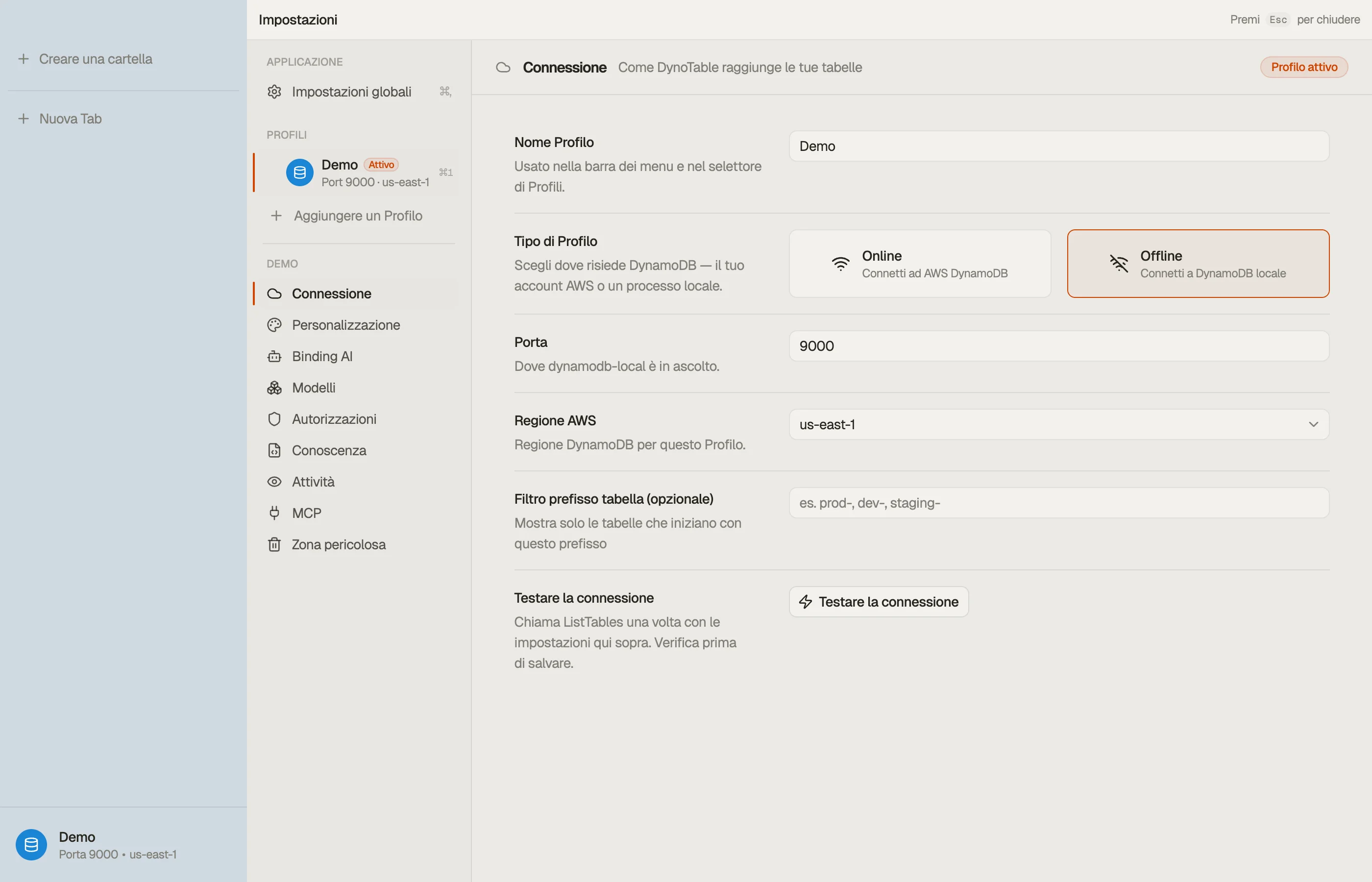Viewport: 1372px width, 882px height.
Task: Click the Filtro prefisso tabella input field
Action: pos(1059,503)
